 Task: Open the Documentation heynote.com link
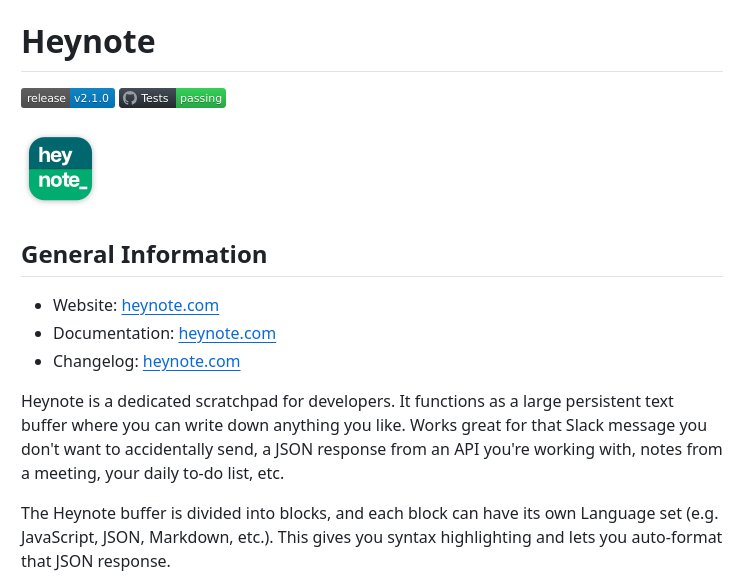coord(227,333)
